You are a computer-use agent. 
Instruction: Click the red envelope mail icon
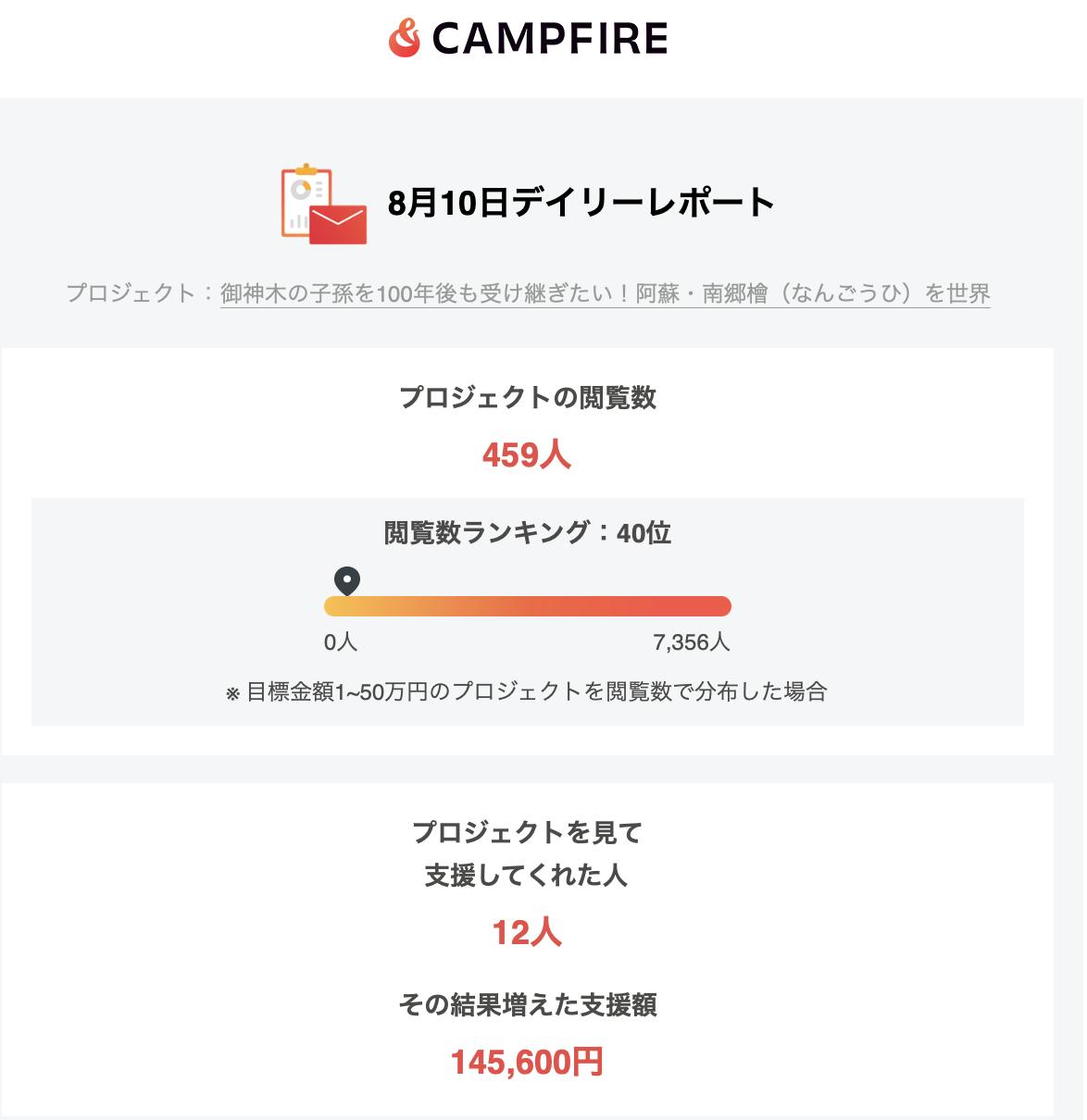(x=338, y=224)
